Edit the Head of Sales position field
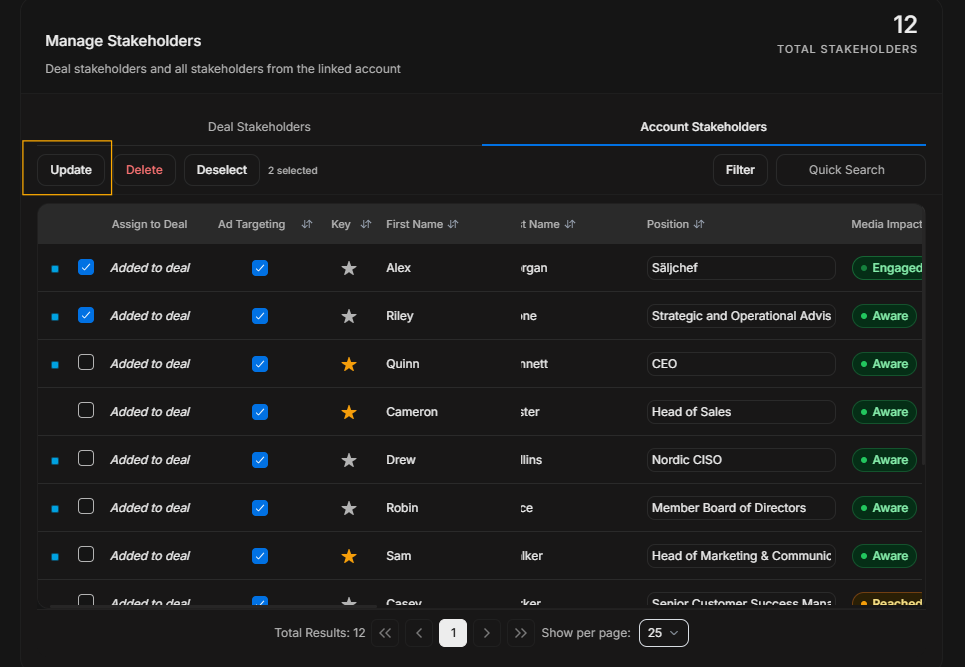The height and width of the screenshot is (667, 965). [741, 412]
